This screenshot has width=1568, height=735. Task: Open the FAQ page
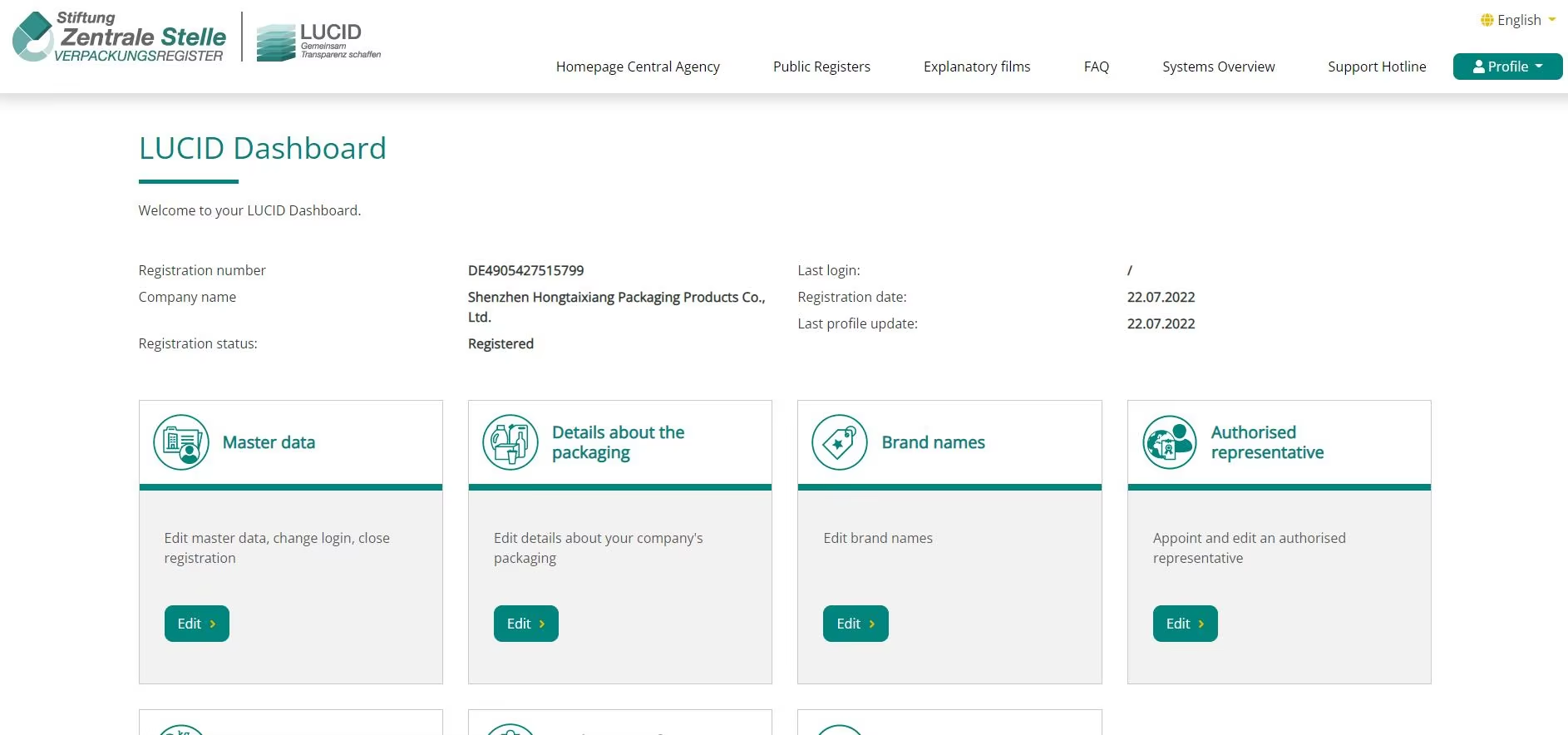(1097, 67)
